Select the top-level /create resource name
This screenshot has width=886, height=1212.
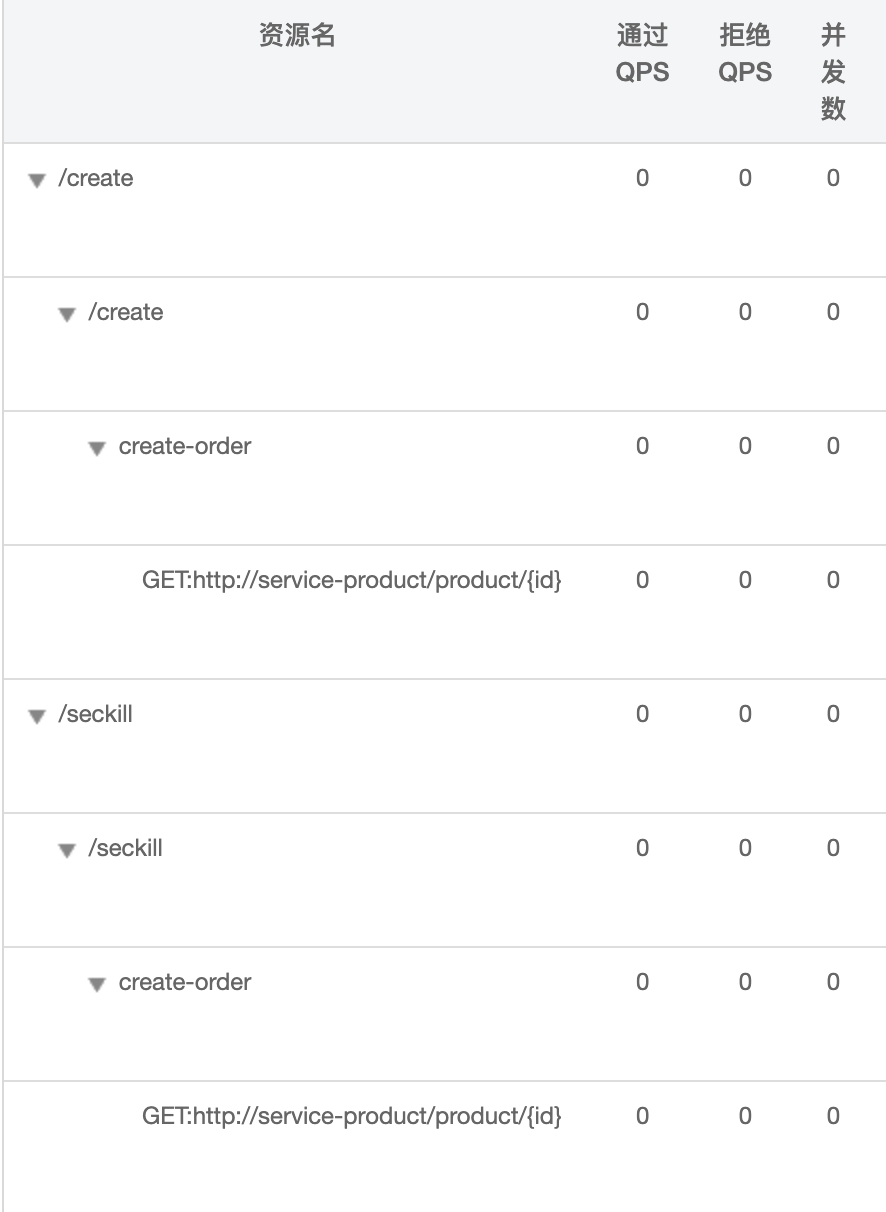[x=96, y=179]
